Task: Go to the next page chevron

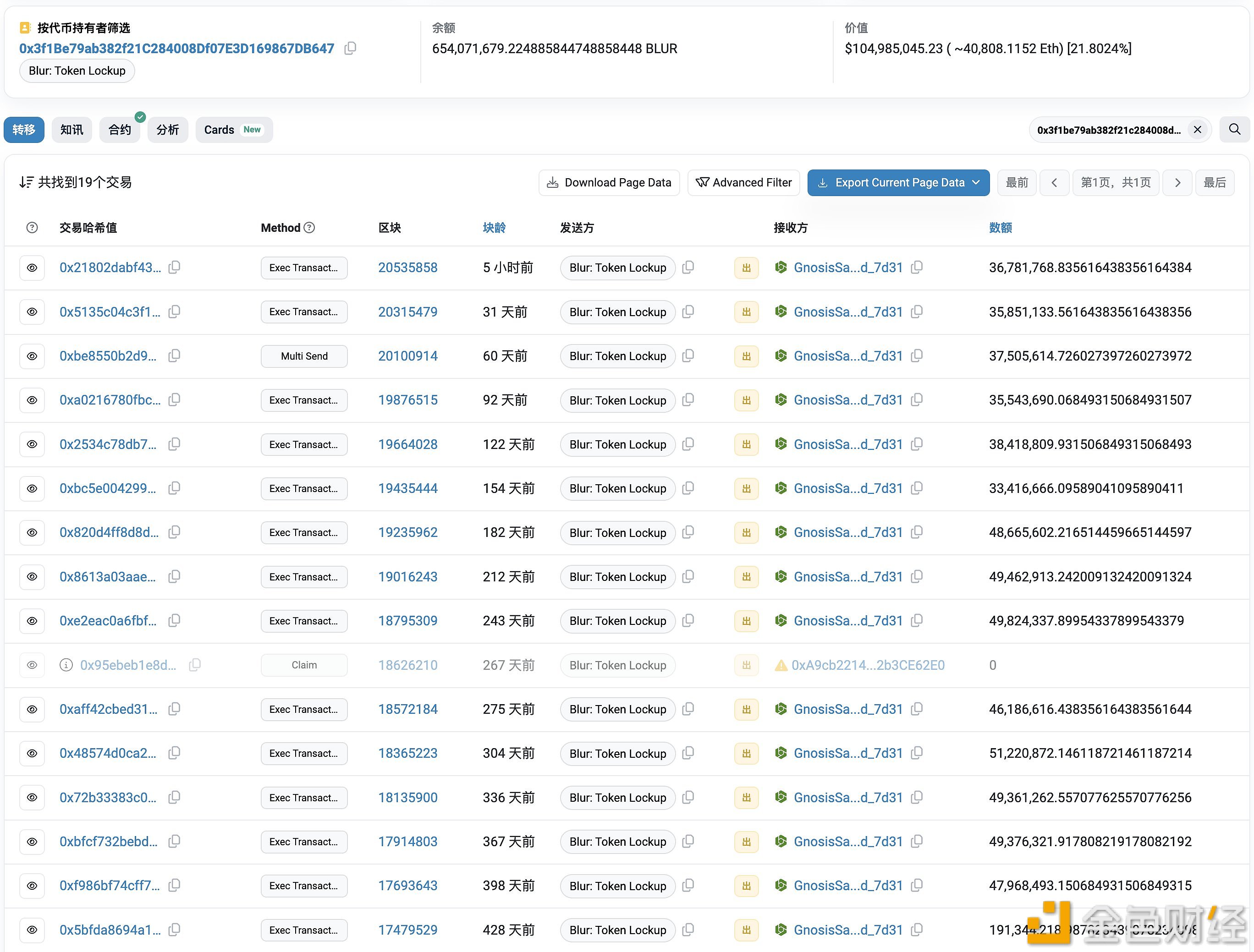Action: click(1177, 182)
